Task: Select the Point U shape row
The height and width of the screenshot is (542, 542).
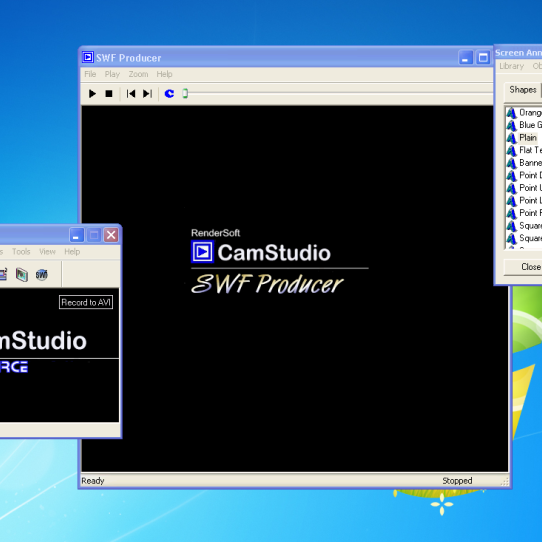Action: click(x=524, y=188)
